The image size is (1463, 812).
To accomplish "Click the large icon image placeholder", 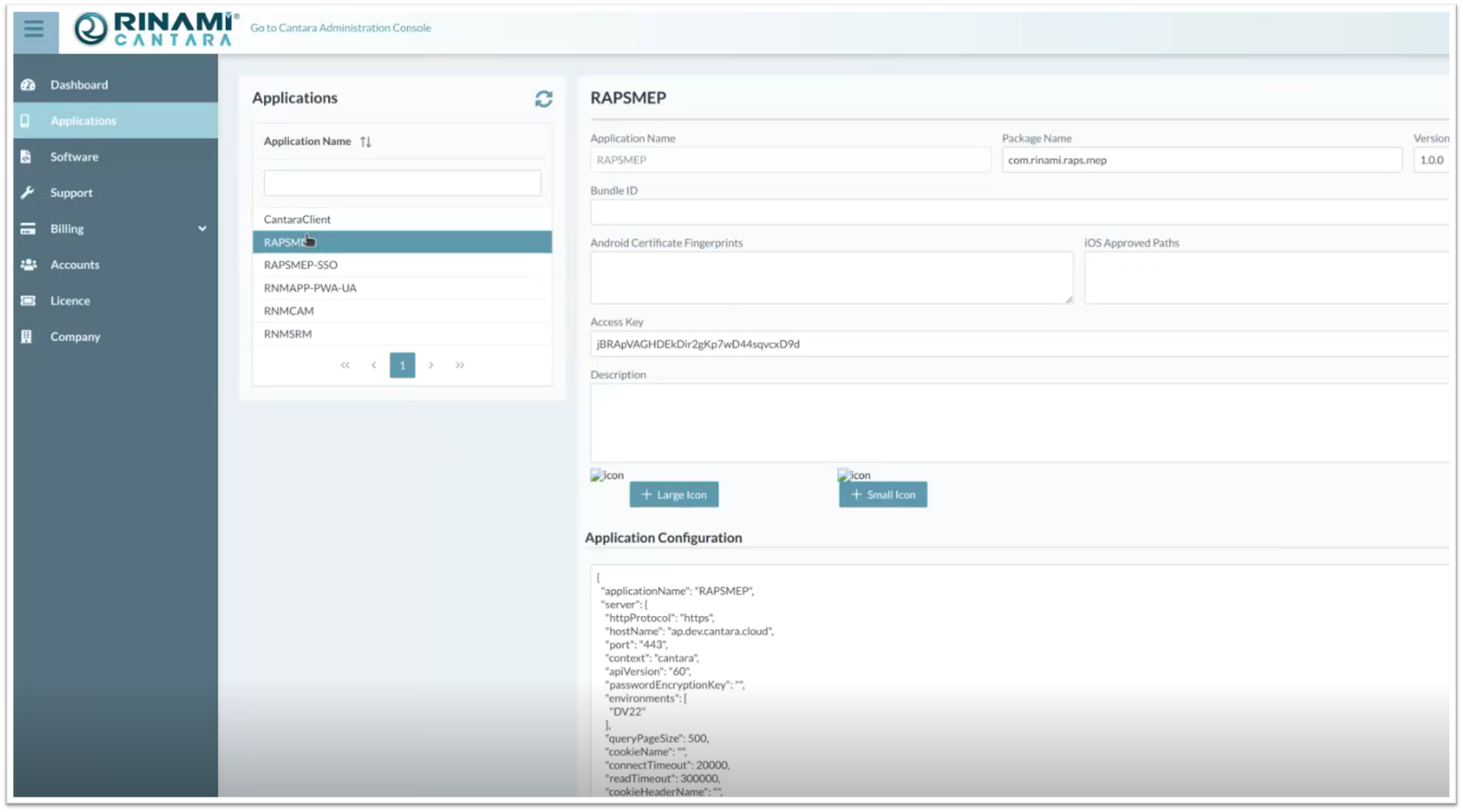I will (x=607, y=475).
